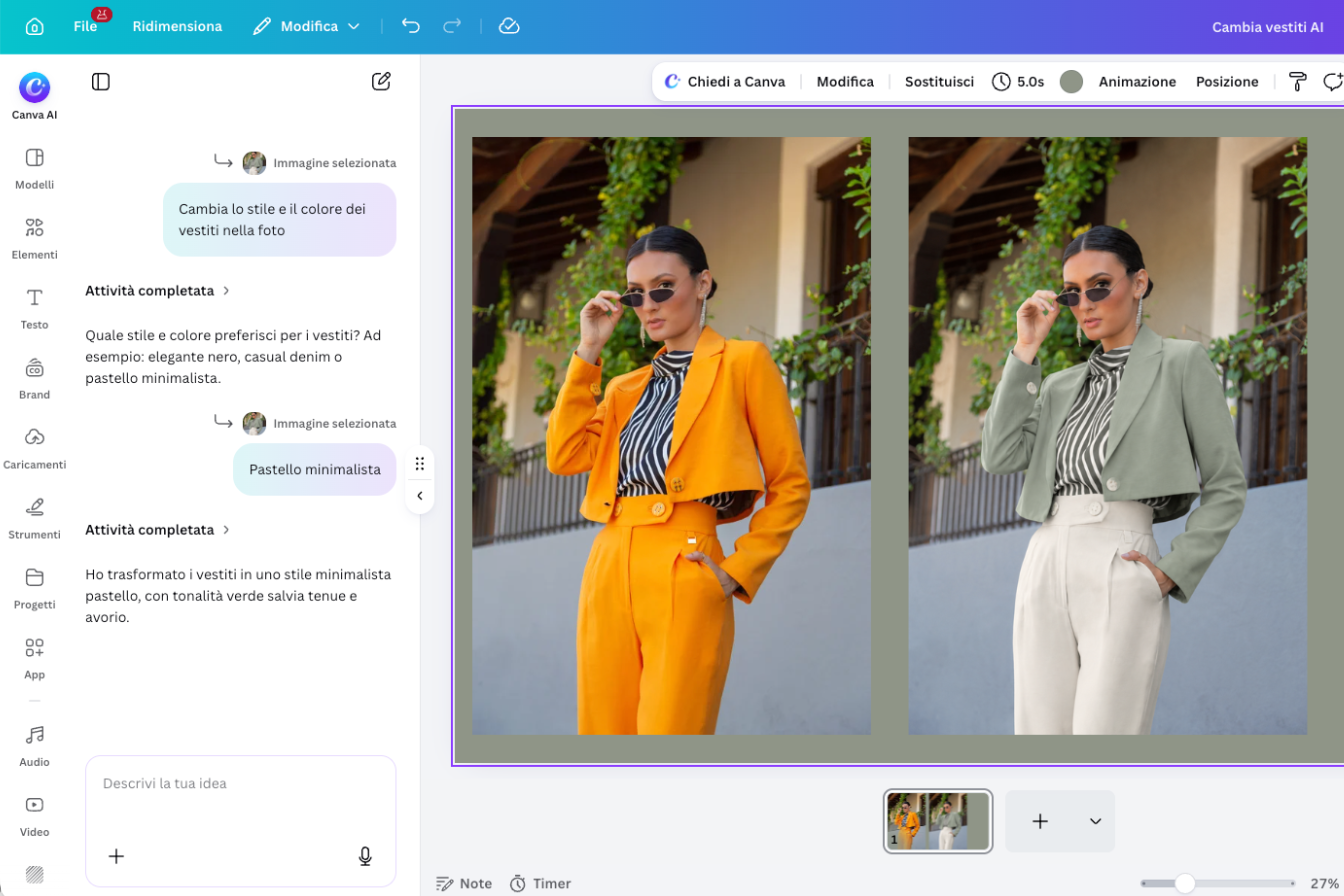Select page 1 thumbnail
Screen dimensions: 1344x896
[x=938, y=821]
